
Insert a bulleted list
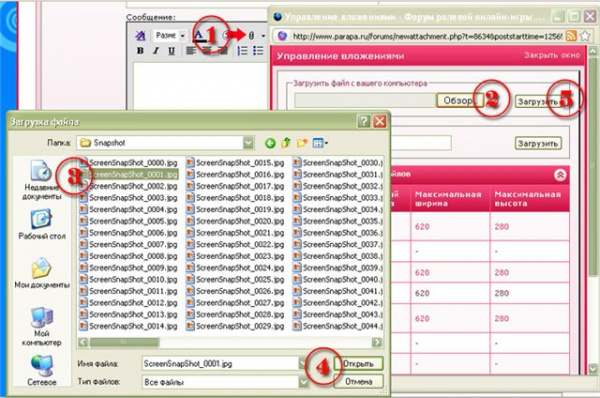click(x=258, y=51)
